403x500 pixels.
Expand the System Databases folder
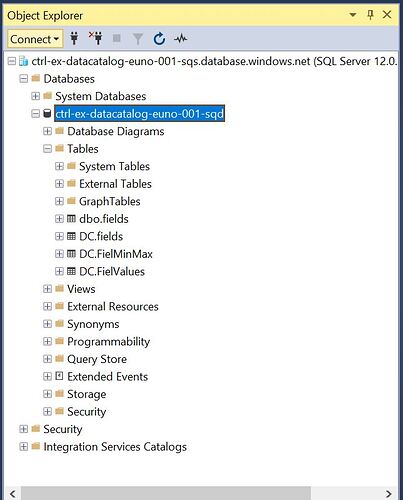35,96
